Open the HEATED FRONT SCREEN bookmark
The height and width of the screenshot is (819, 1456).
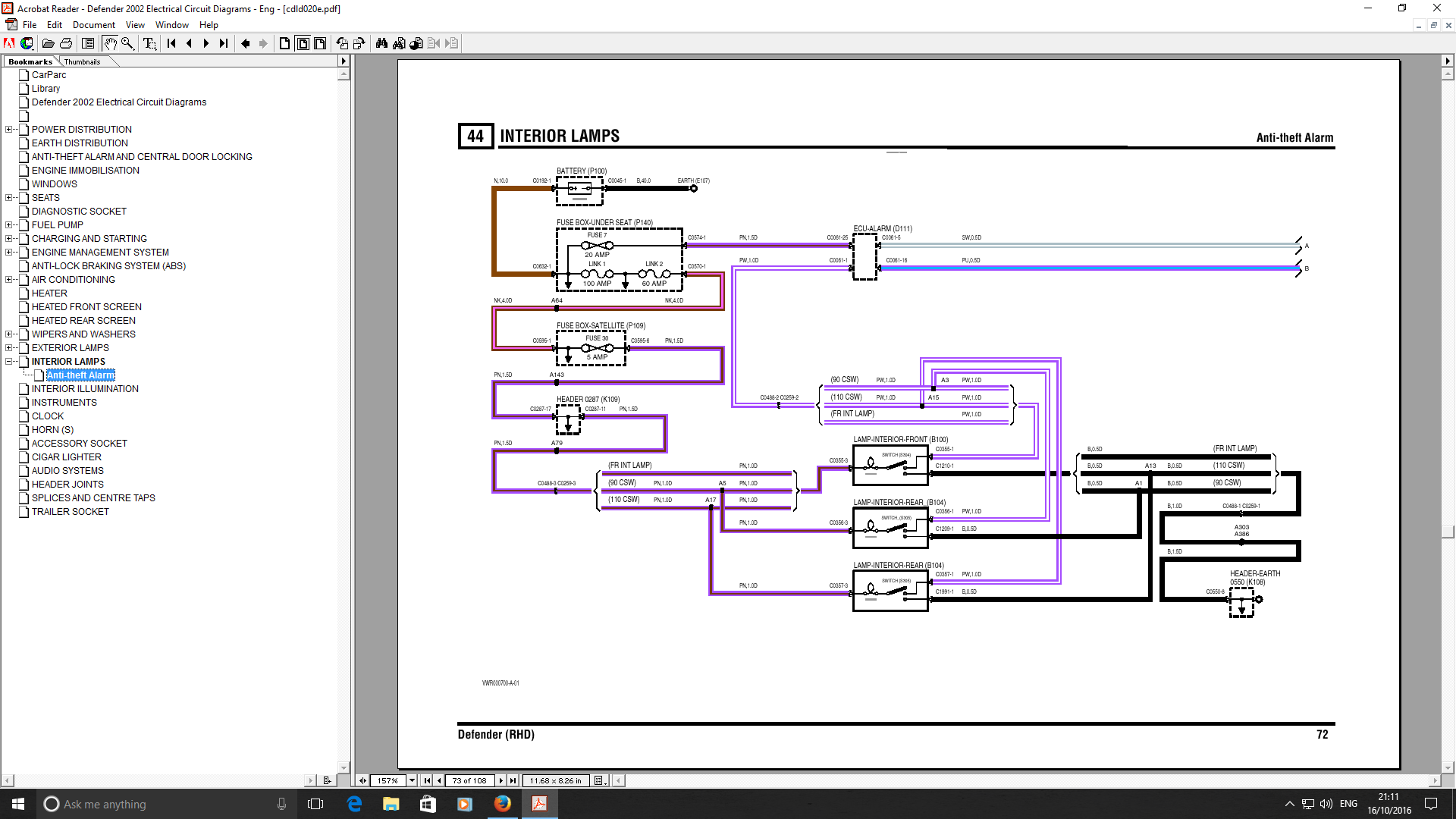coord(86,307)
